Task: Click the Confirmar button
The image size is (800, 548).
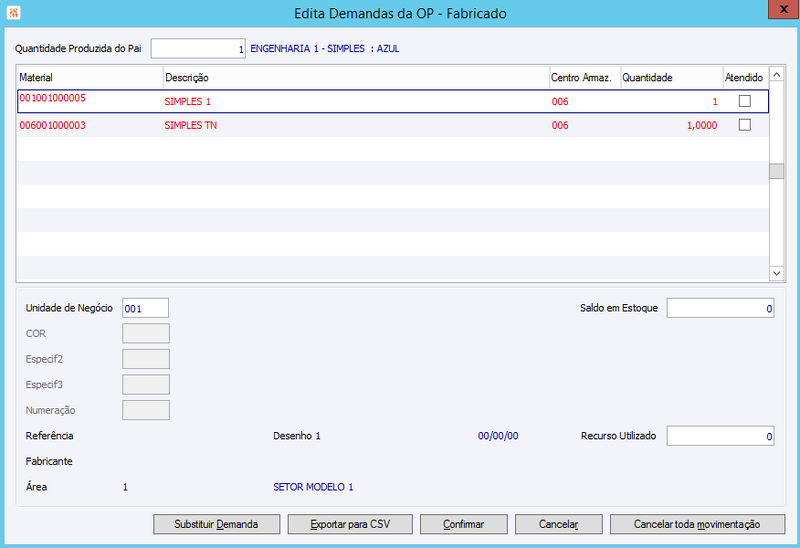Action: 463,524
